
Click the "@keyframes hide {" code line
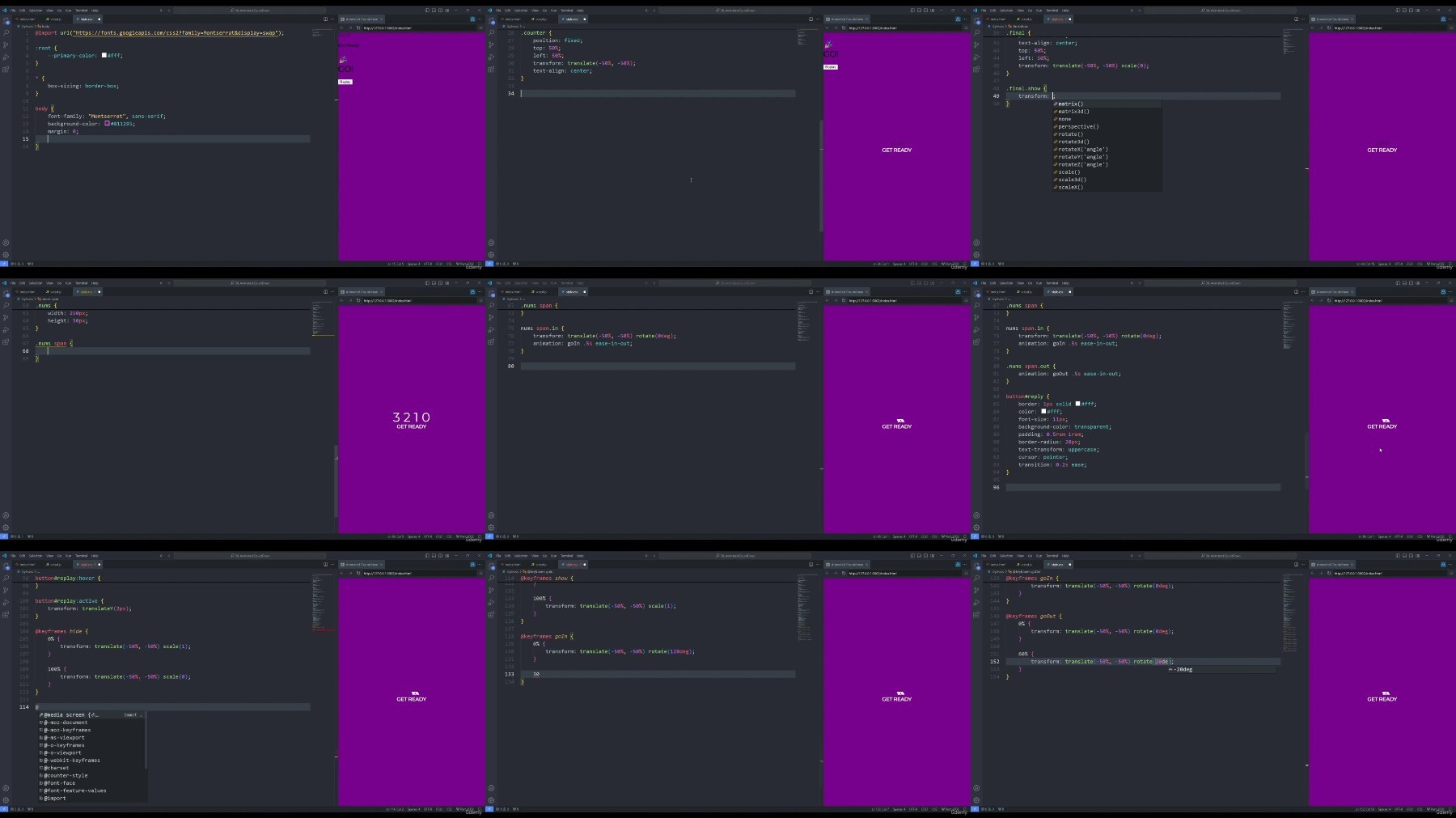click(61, 631)
